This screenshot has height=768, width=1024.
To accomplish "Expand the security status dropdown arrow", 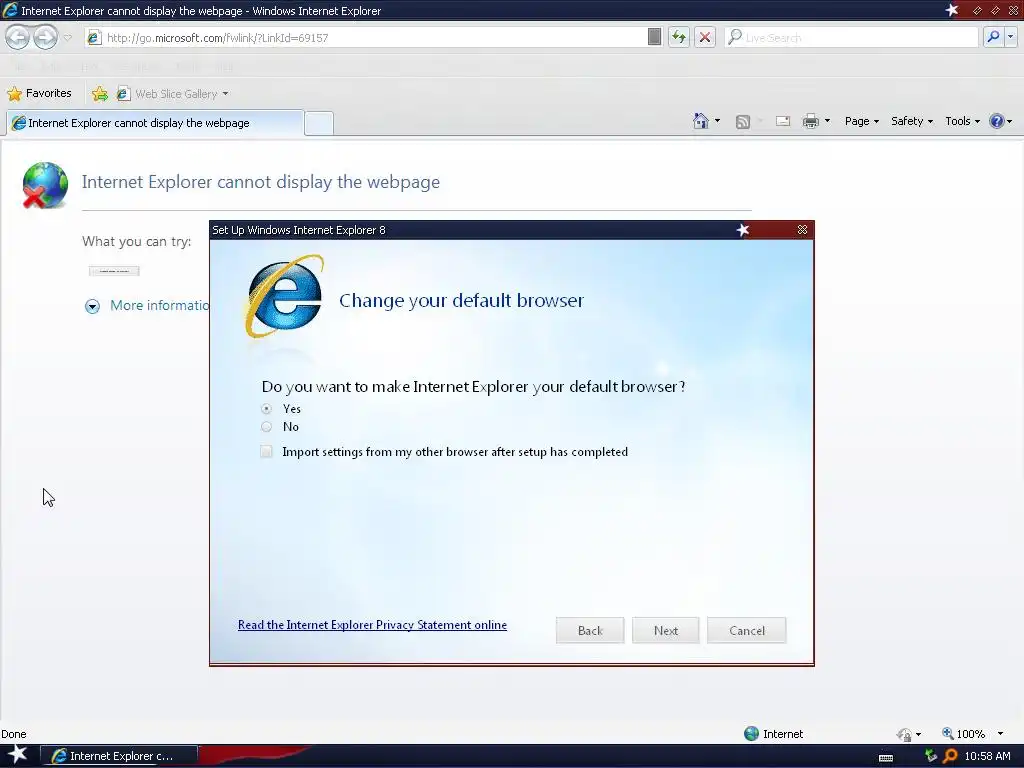I will [918, 735].
